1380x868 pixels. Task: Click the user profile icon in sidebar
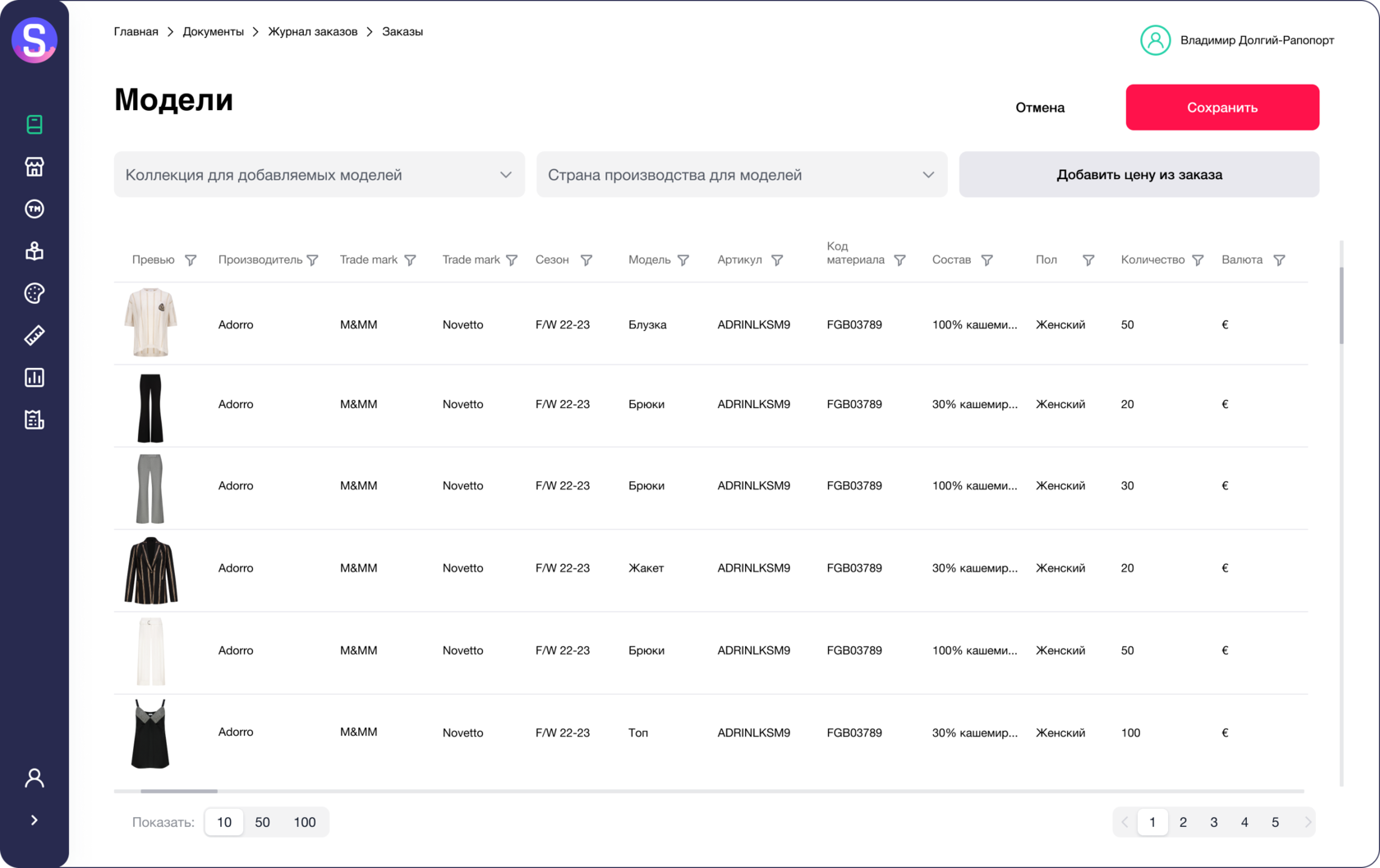point(34,778)
